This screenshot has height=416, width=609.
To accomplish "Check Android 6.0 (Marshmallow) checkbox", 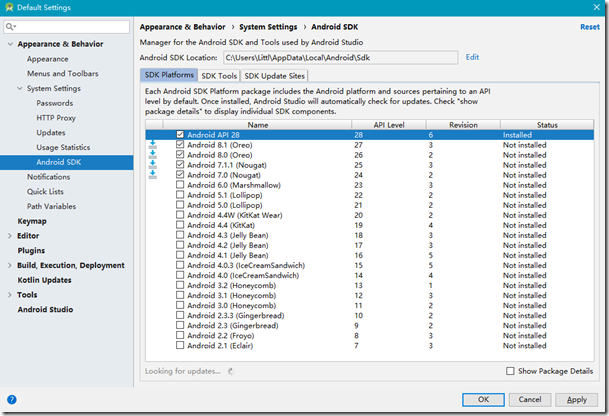I will tap(180, 185).
